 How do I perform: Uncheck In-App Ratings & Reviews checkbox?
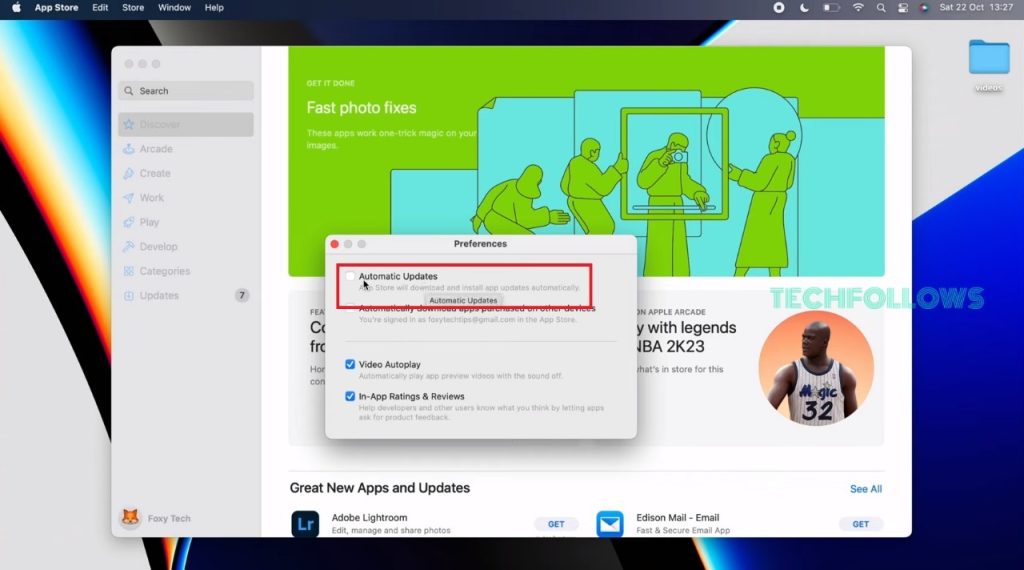pyautogui.click(x=350, y=396)
